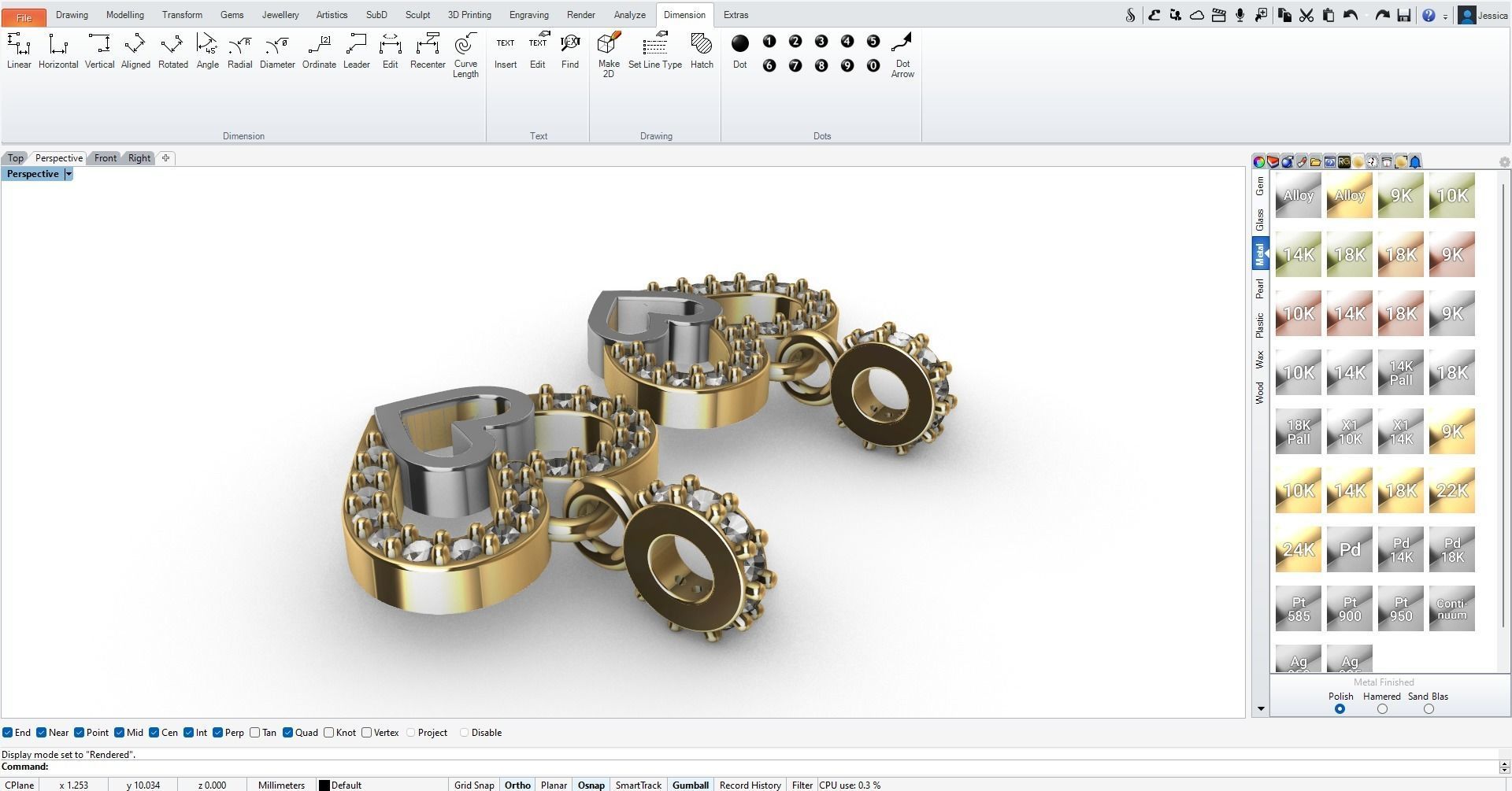Screen dimensions: 1512x791
Task: Toggle the Mid osnap checkbox
Action: coord(119,733)
